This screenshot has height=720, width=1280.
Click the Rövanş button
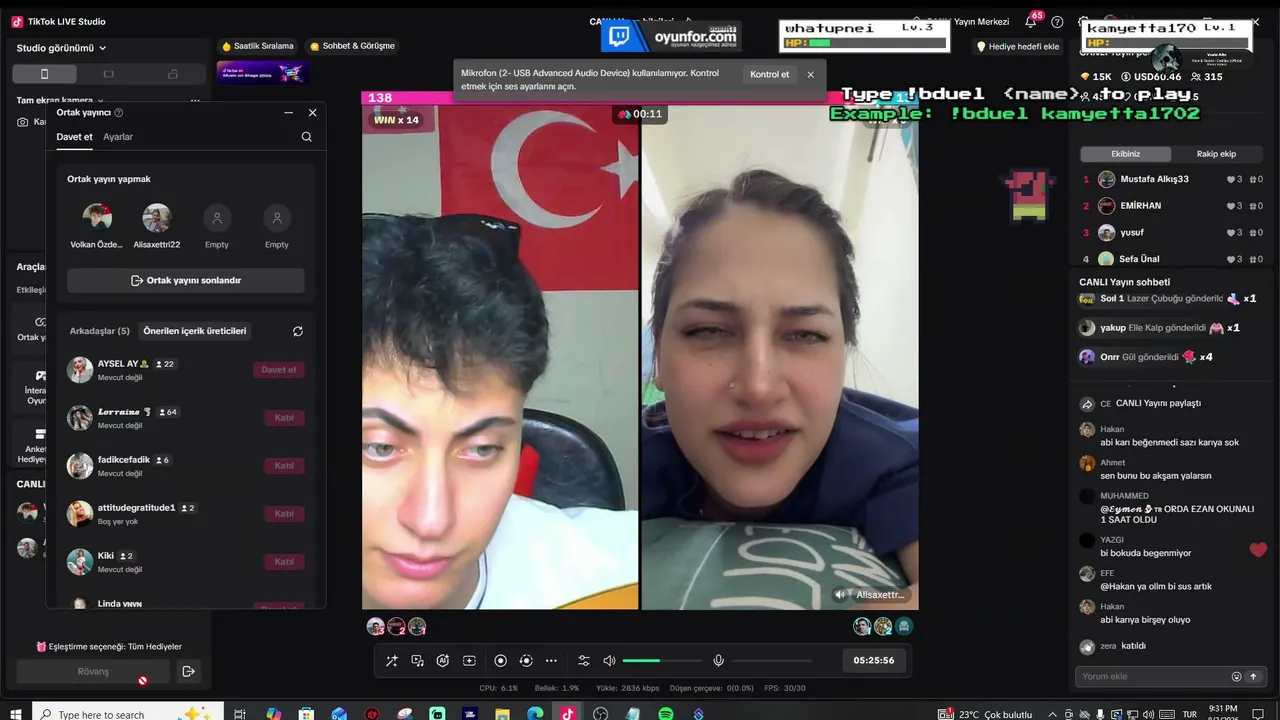pos(93,672)
